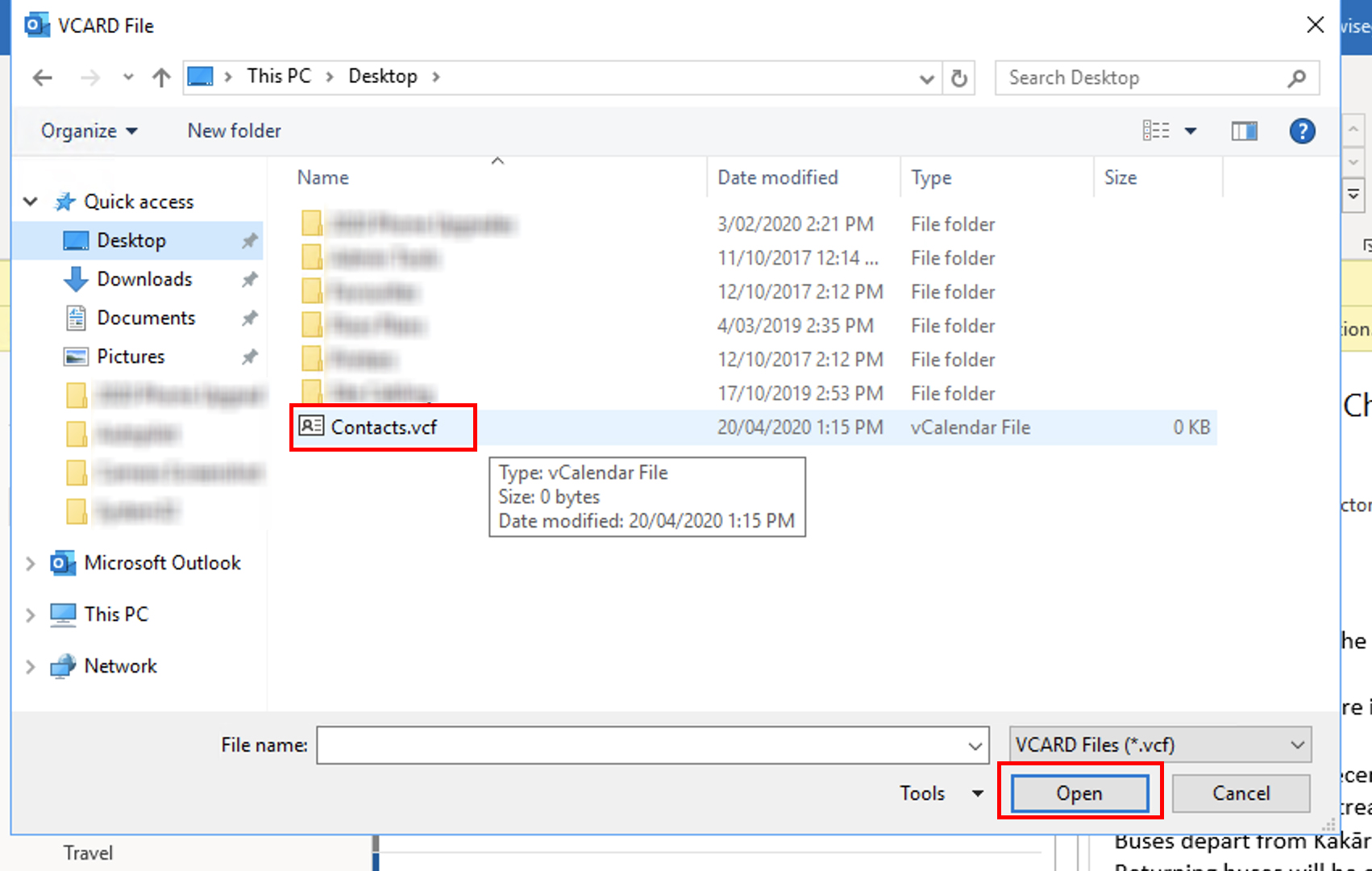Create a New folder
1372x871 pixels.
[x=234, y=131]
